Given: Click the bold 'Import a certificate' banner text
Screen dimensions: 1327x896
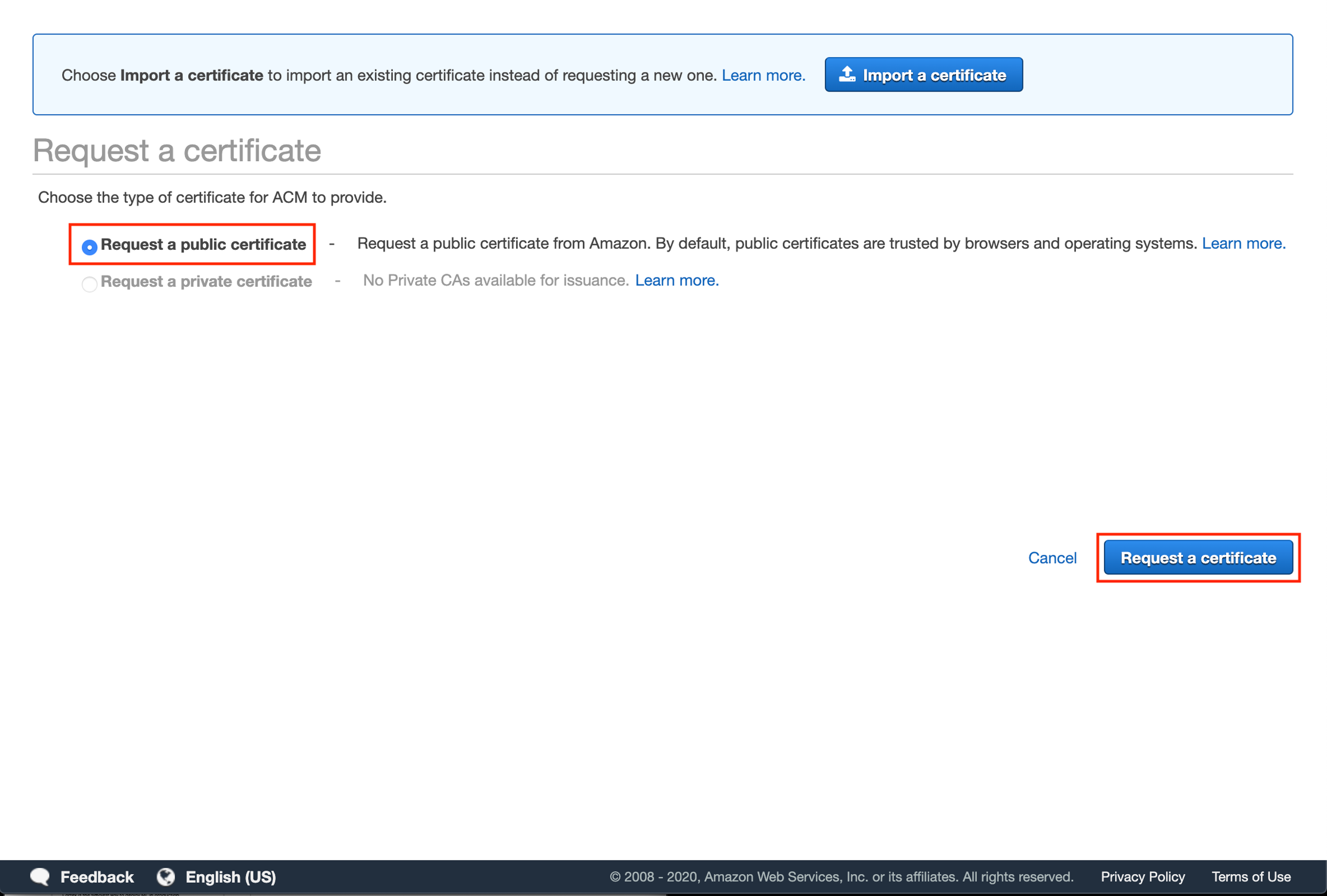Looking at the screenshot, I should tap(191, 75).
